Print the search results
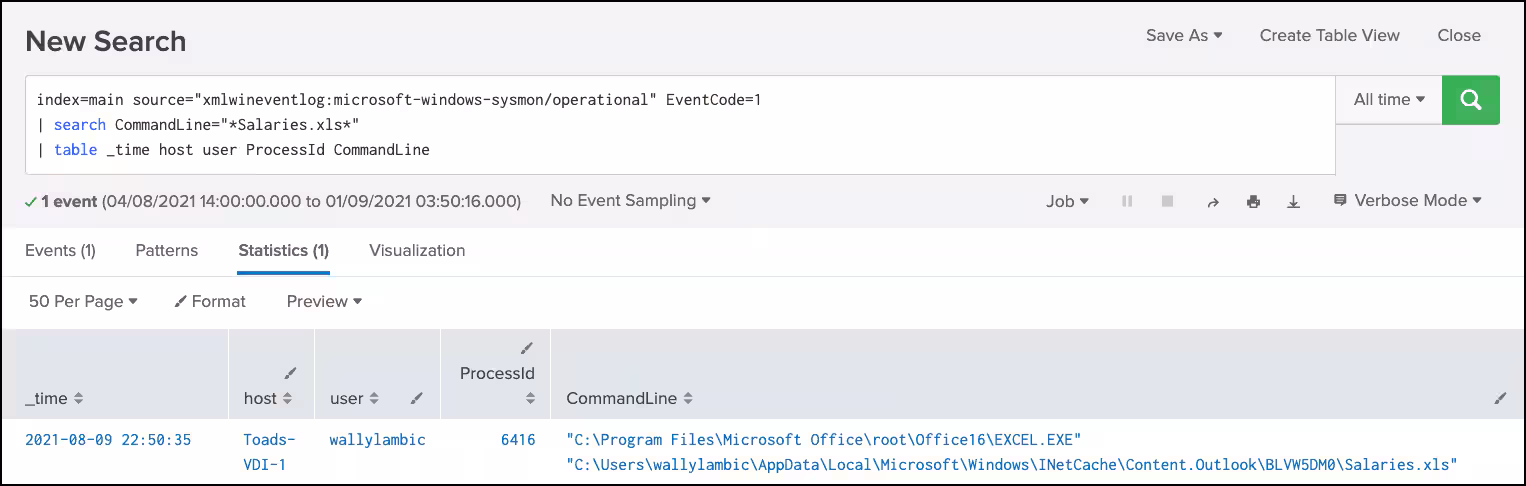Image resolution: width=1526 pixels, height=486 pixels. (x=1253, y=201)
